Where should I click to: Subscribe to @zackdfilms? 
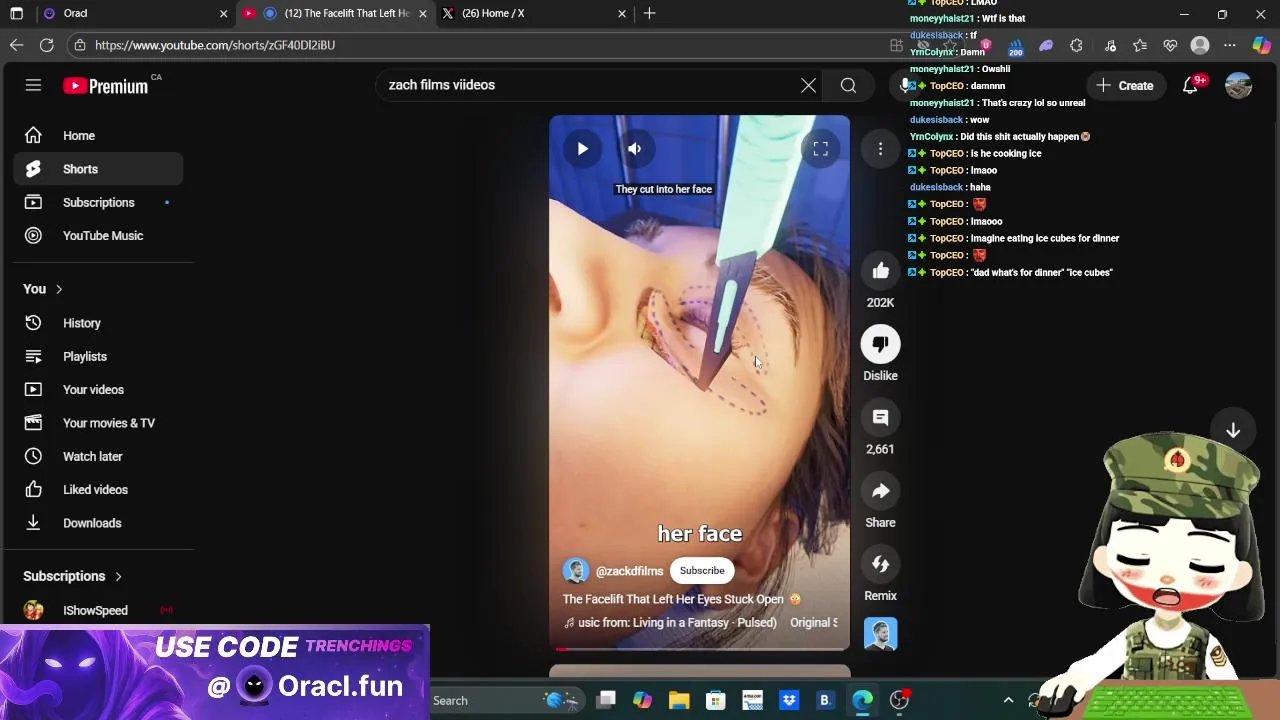pyautogui.click(x=702, y=571)
